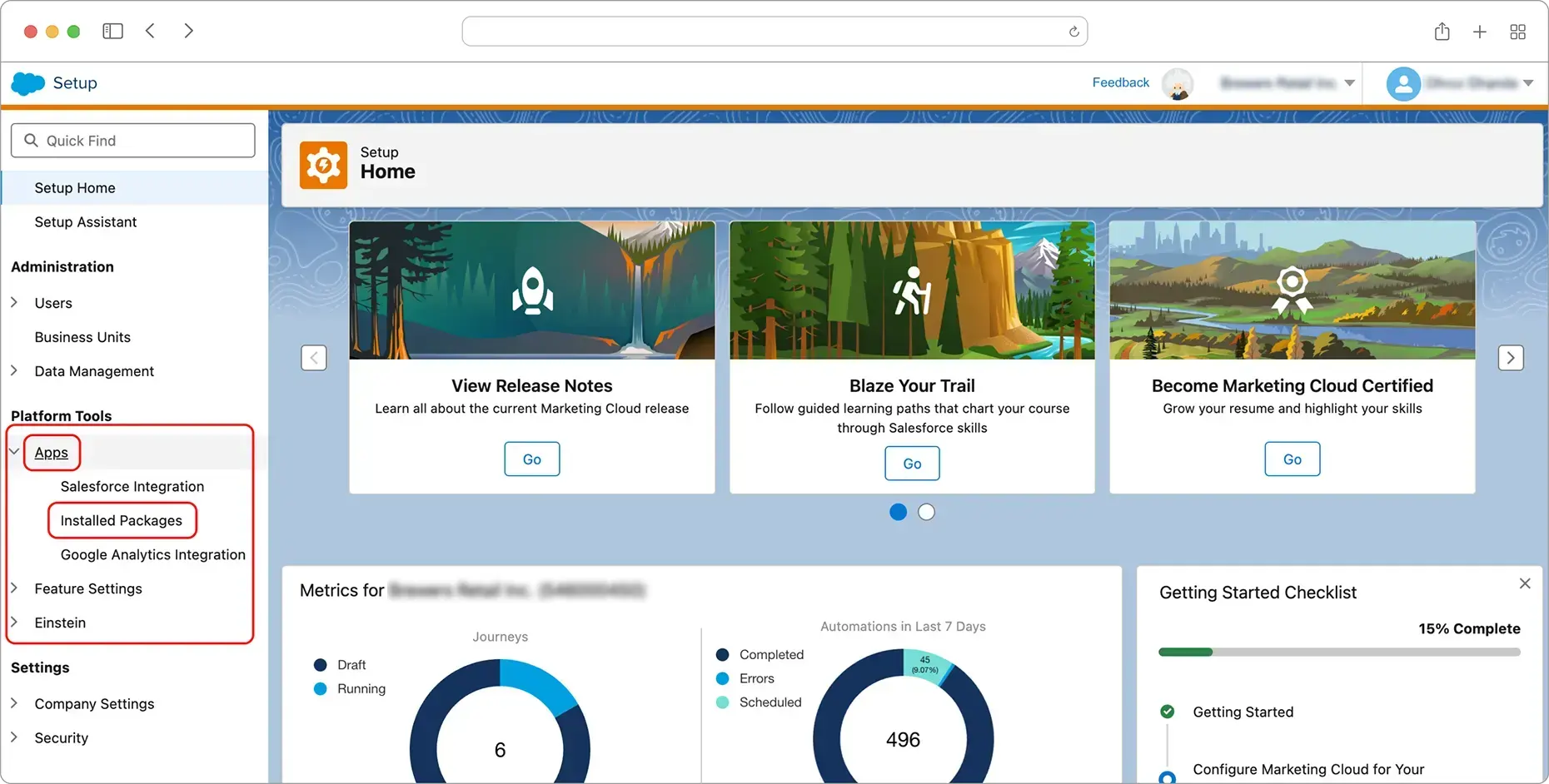Show the tab overview grid icon
Screen dimensions: 1549x784
[1517, 32]
